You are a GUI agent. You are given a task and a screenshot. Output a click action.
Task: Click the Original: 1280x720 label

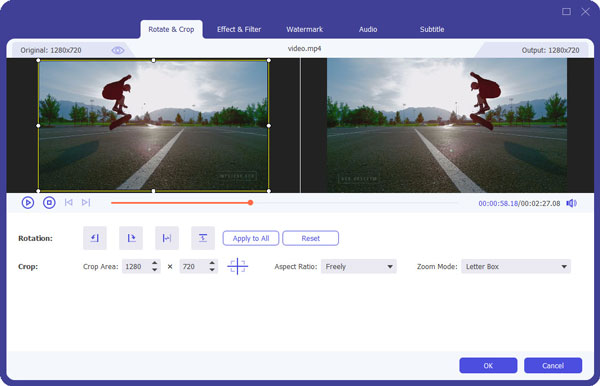(51, 50)
